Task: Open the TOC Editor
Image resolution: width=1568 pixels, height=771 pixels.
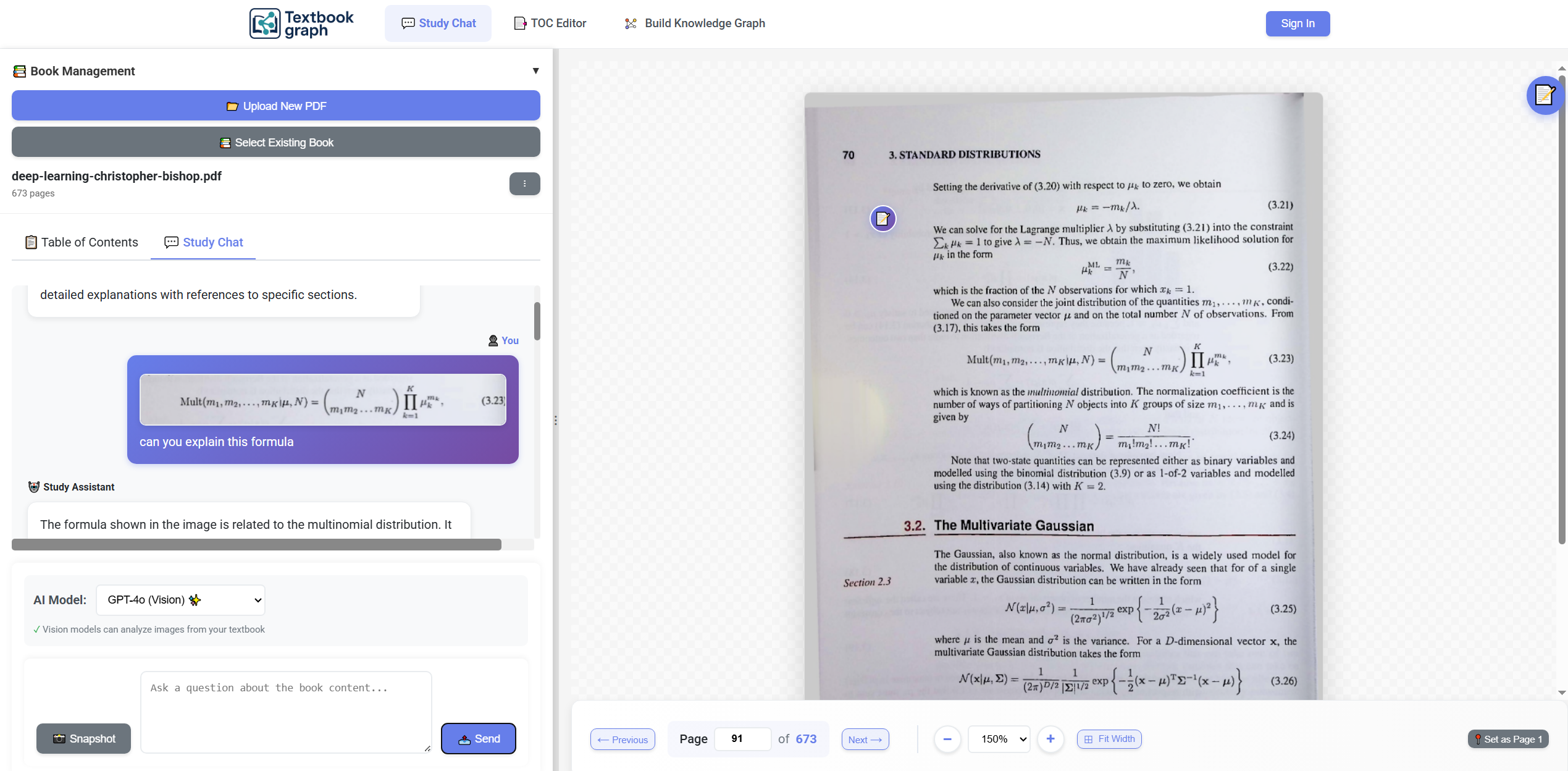Action: (550, 23)
